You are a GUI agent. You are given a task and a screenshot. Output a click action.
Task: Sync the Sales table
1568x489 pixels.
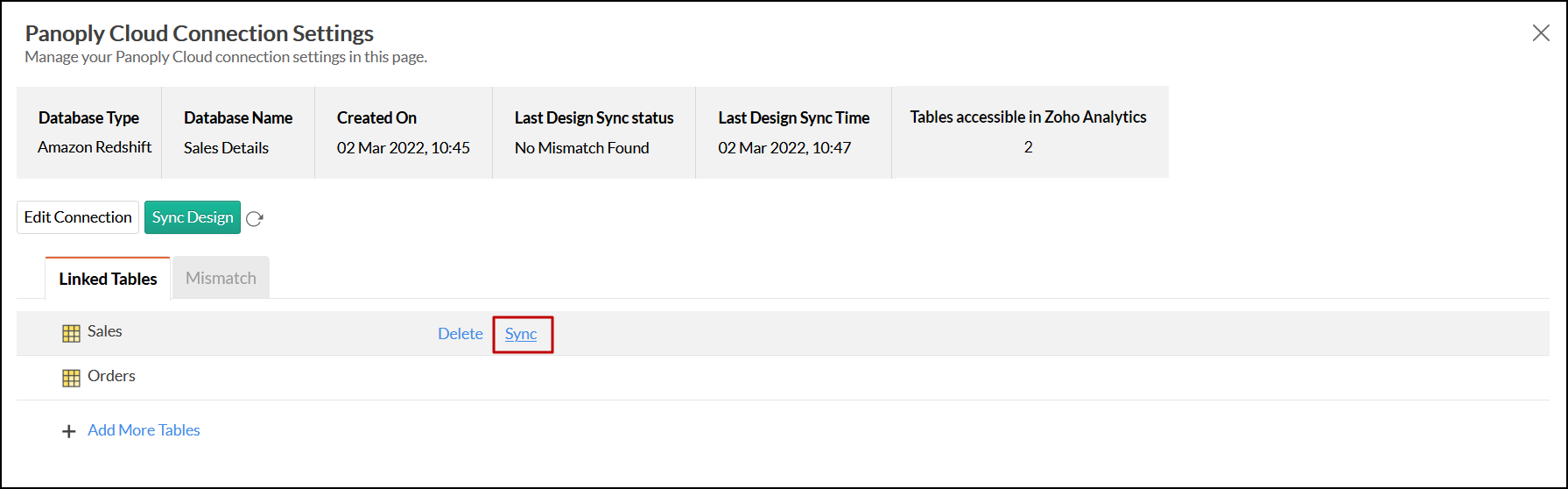(x=521, y=334)
